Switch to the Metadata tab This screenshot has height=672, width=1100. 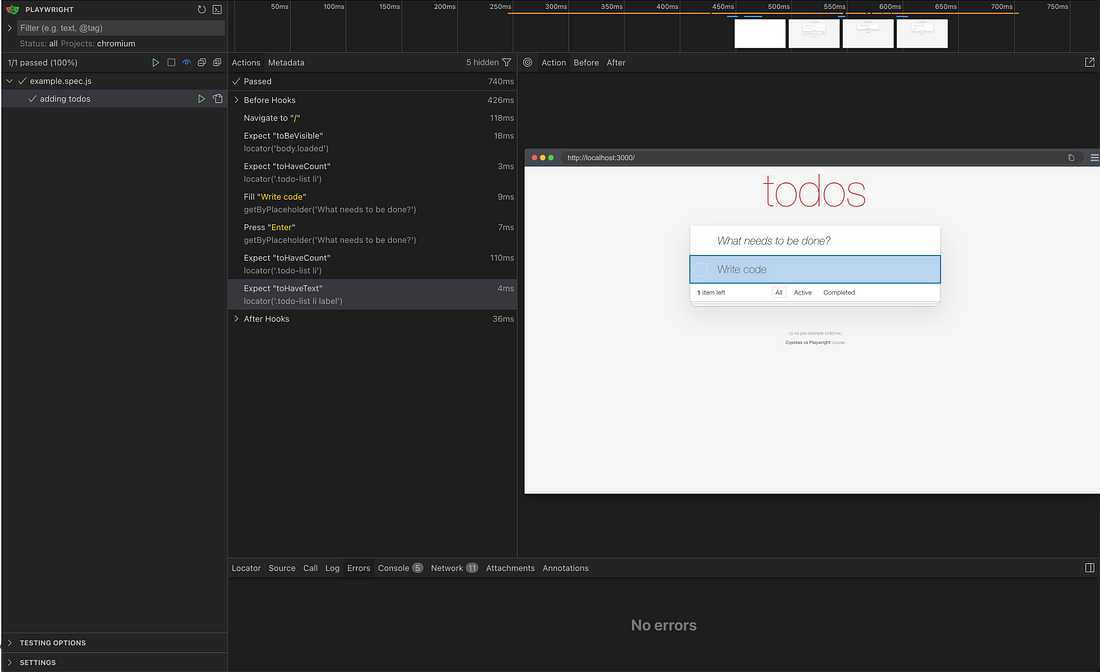click(286, 62)
